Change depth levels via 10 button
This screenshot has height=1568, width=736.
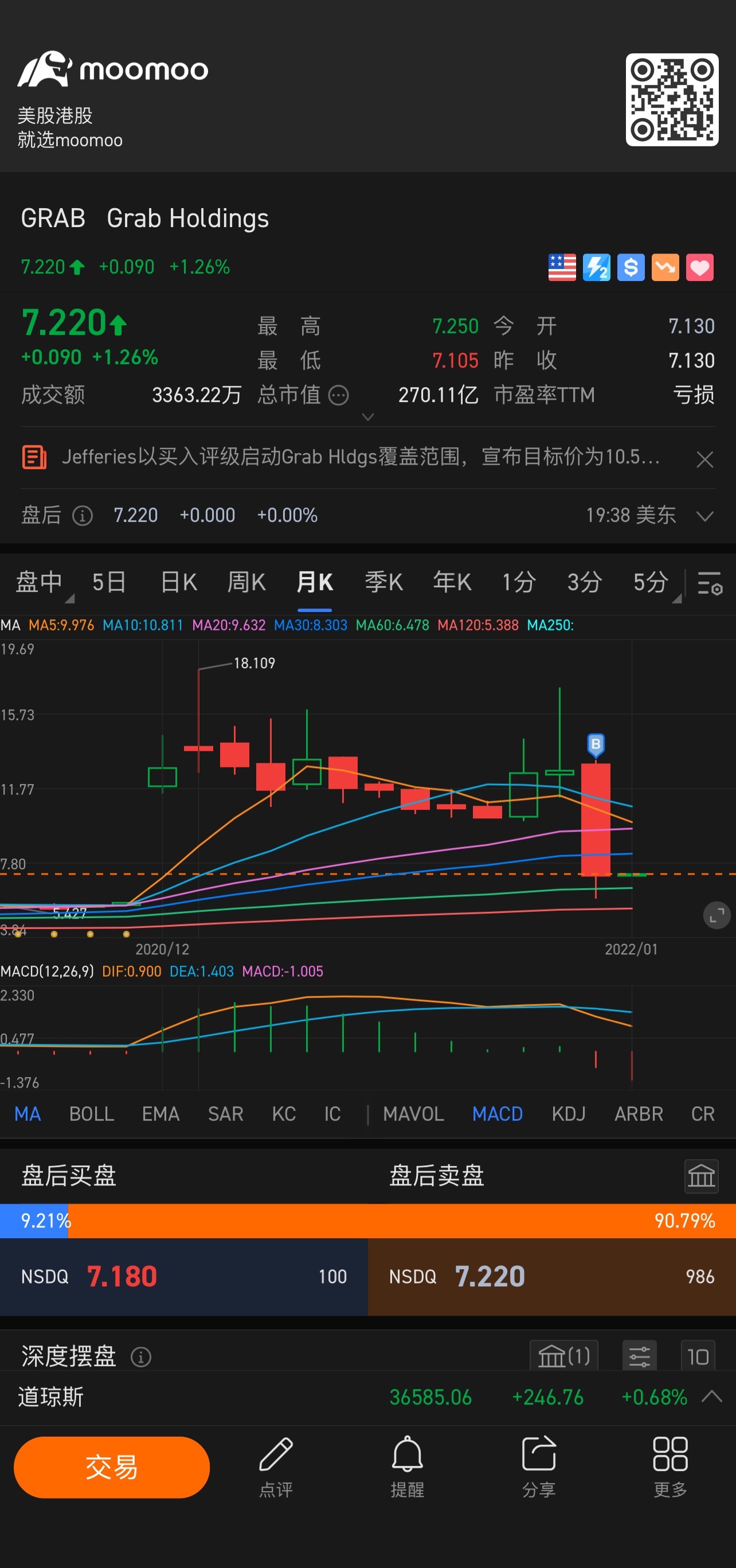click(698, 1356)
